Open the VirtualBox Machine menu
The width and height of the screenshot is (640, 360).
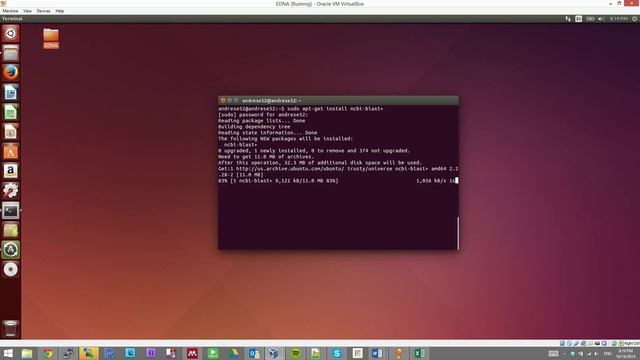(x=10, y=11)
